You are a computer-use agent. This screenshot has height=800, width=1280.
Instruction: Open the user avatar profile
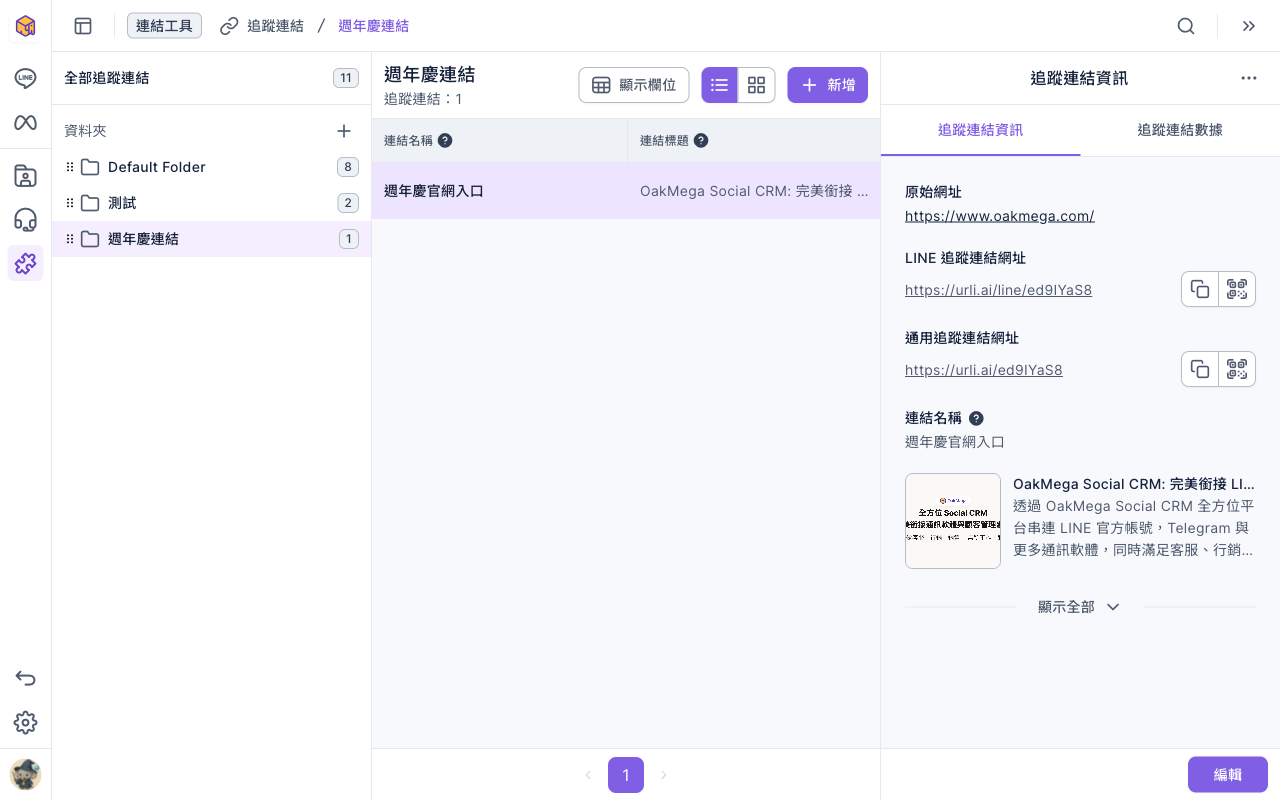[26, 774]
